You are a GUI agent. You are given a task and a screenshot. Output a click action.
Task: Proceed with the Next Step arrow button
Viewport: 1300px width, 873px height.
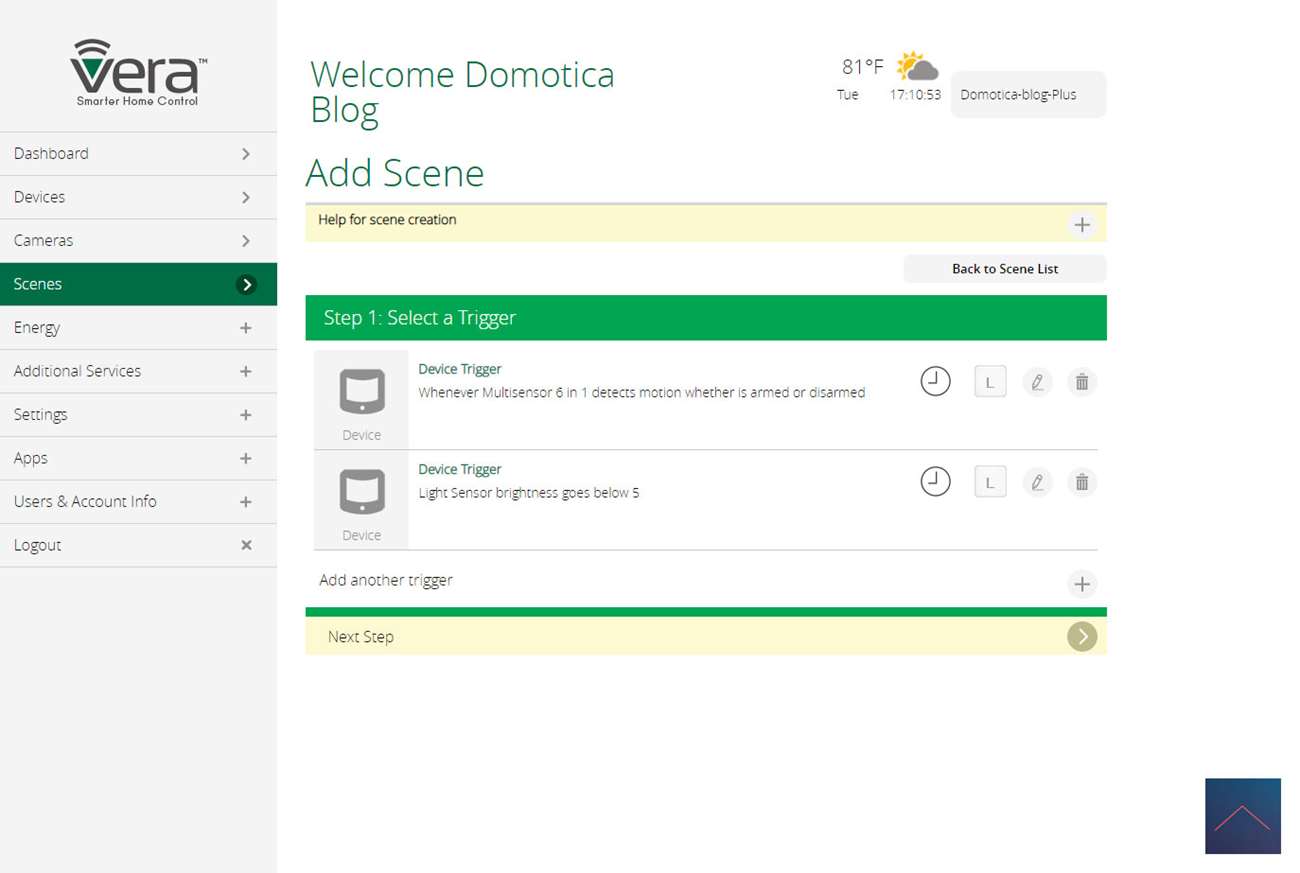(1081, 637)
